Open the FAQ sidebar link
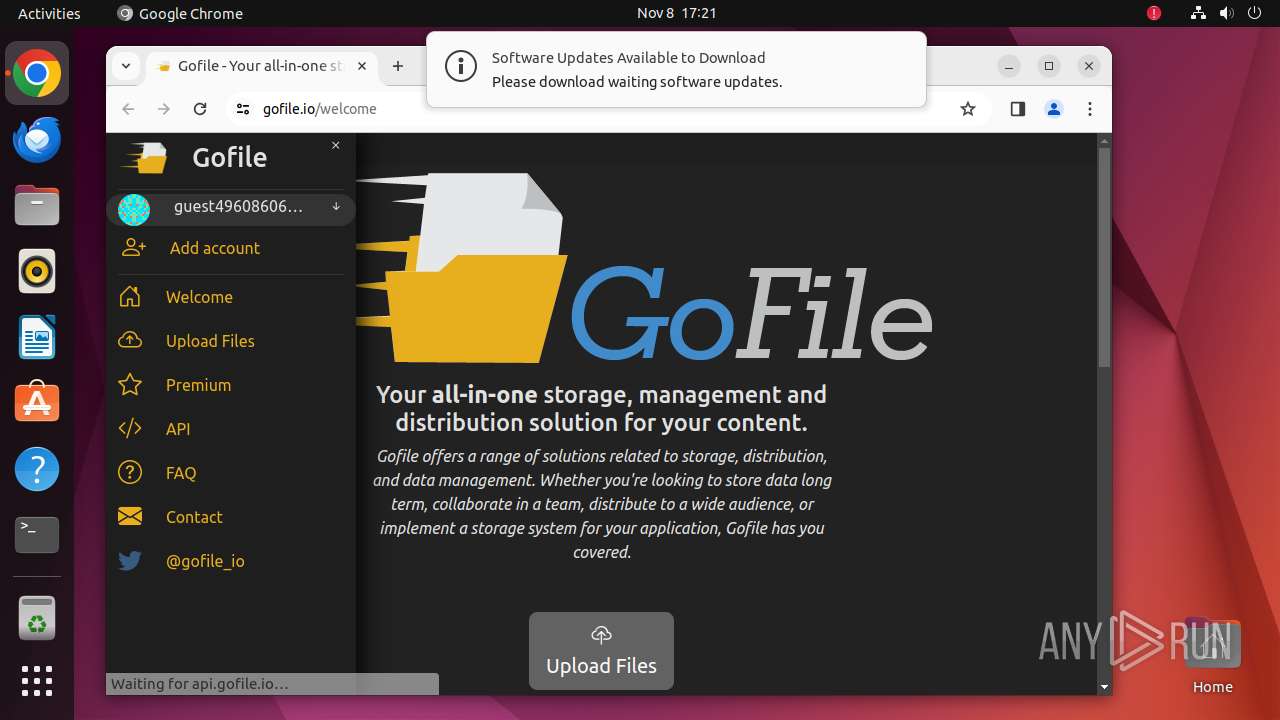 coord(181,473)
